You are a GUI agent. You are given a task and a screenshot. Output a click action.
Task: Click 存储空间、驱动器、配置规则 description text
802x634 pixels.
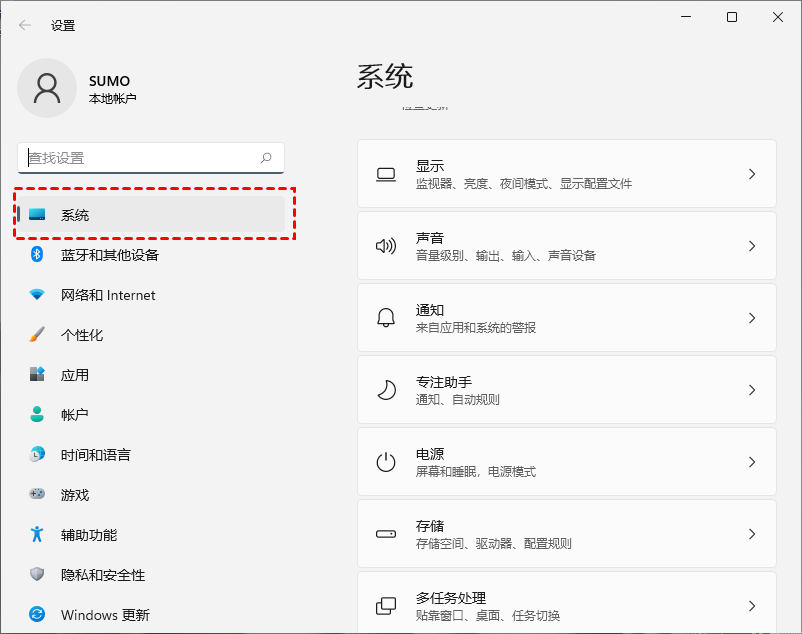(x=494, y=544)
